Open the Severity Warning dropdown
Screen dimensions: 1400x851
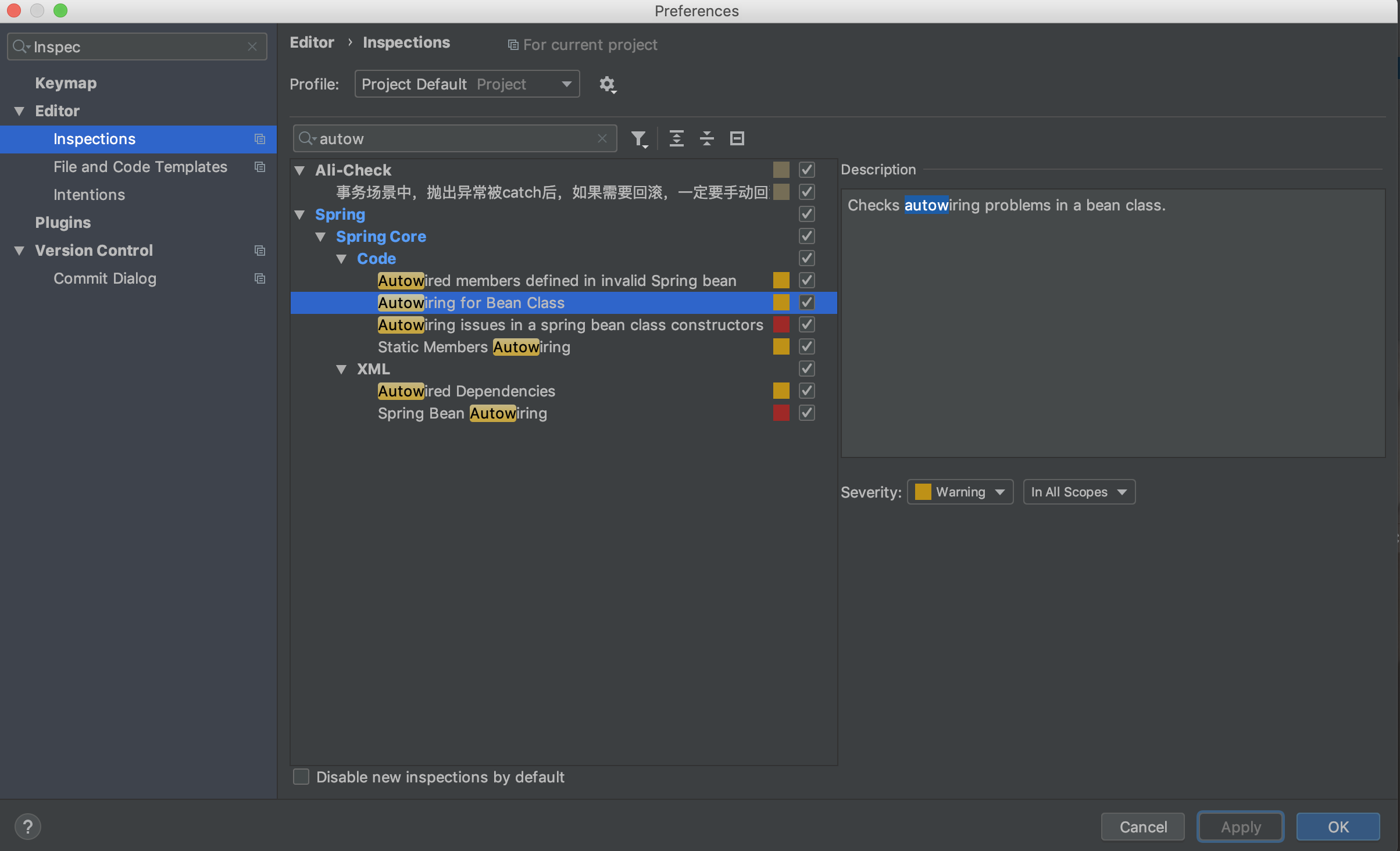(x=960, y=492)
